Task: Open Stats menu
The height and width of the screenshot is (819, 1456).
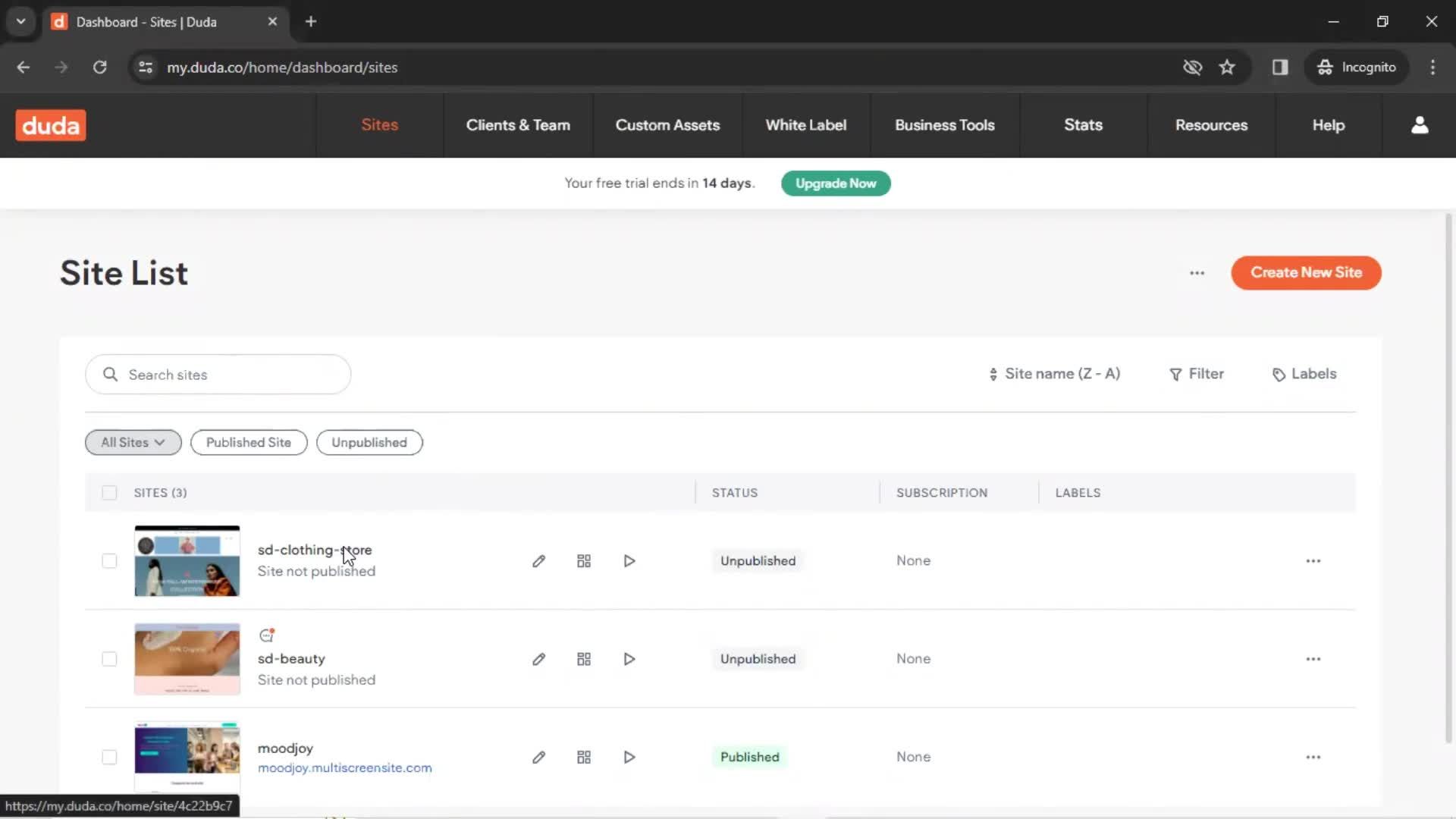Action: pos(1083,125)
